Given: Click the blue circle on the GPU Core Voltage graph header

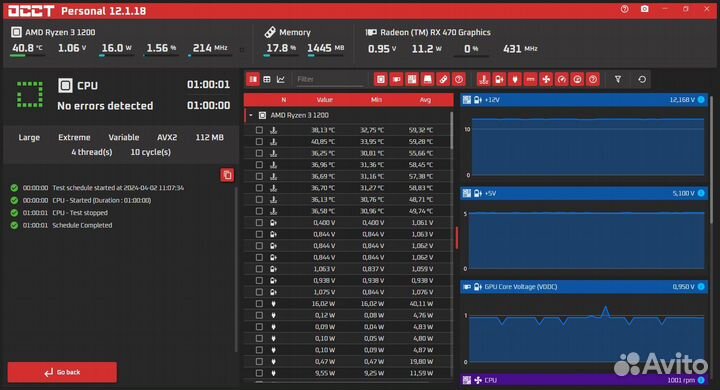Looking at the screenshot, I should (701, 287).
